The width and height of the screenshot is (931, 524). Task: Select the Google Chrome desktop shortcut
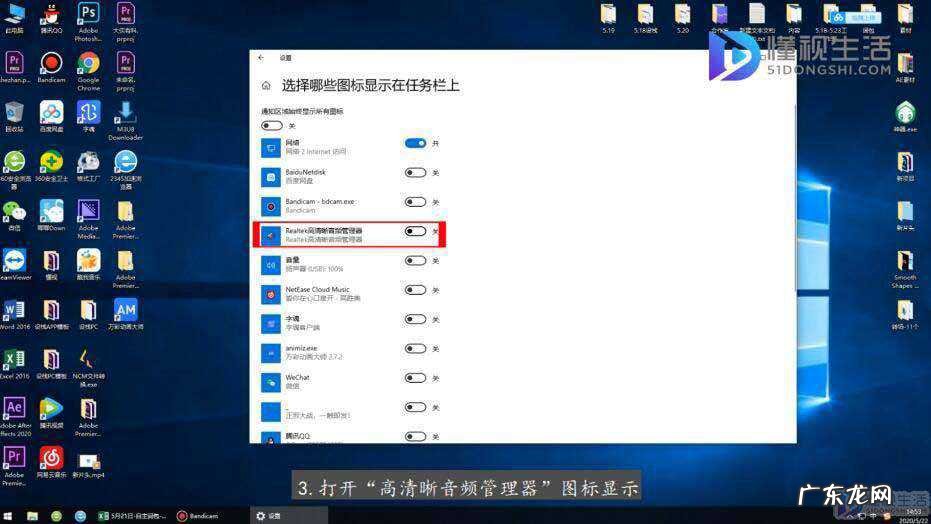88,71
